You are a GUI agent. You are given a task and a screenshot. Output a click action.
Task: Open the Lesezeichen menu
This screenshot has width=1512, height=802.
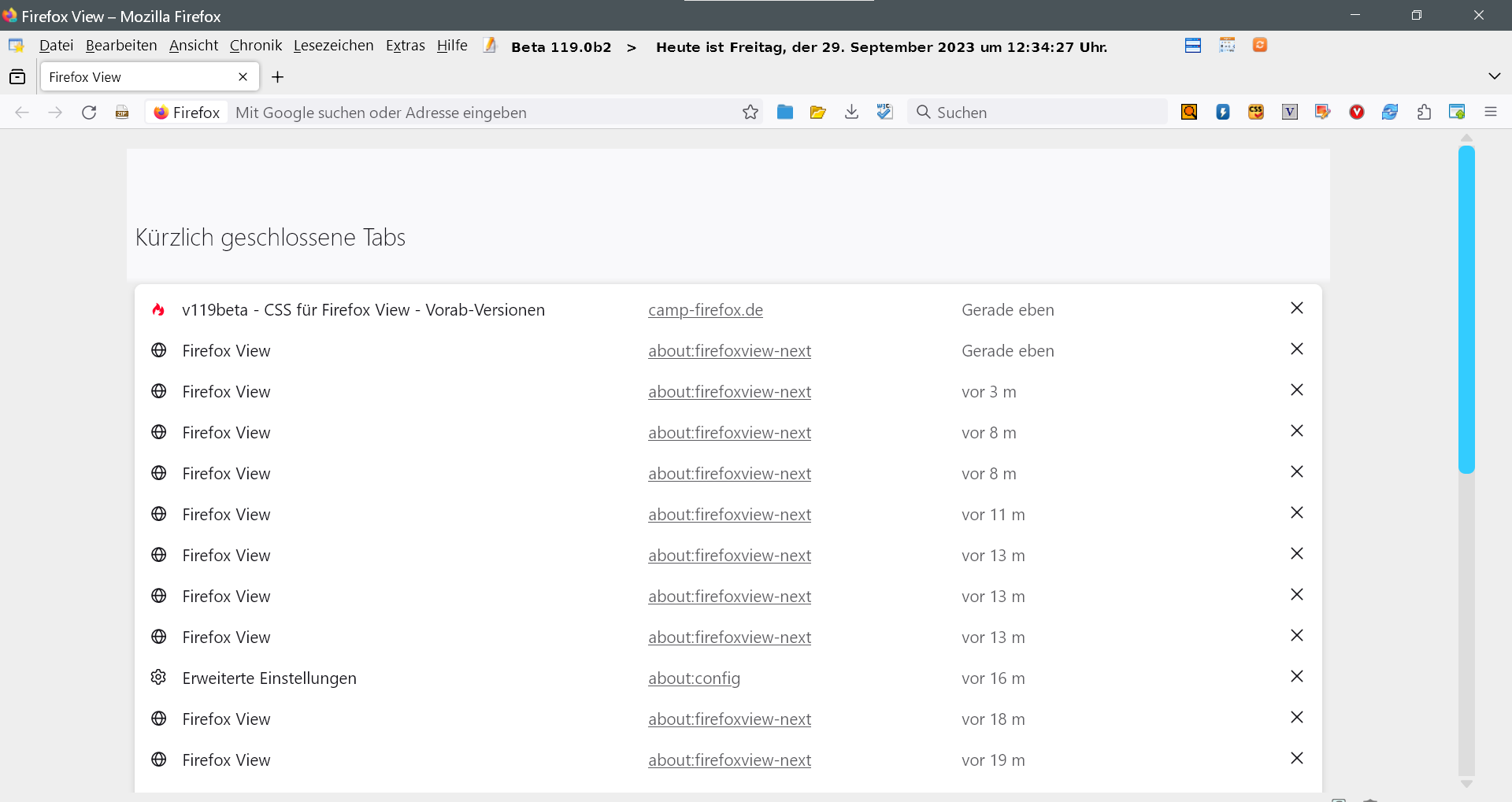click(x=333, y=46)
